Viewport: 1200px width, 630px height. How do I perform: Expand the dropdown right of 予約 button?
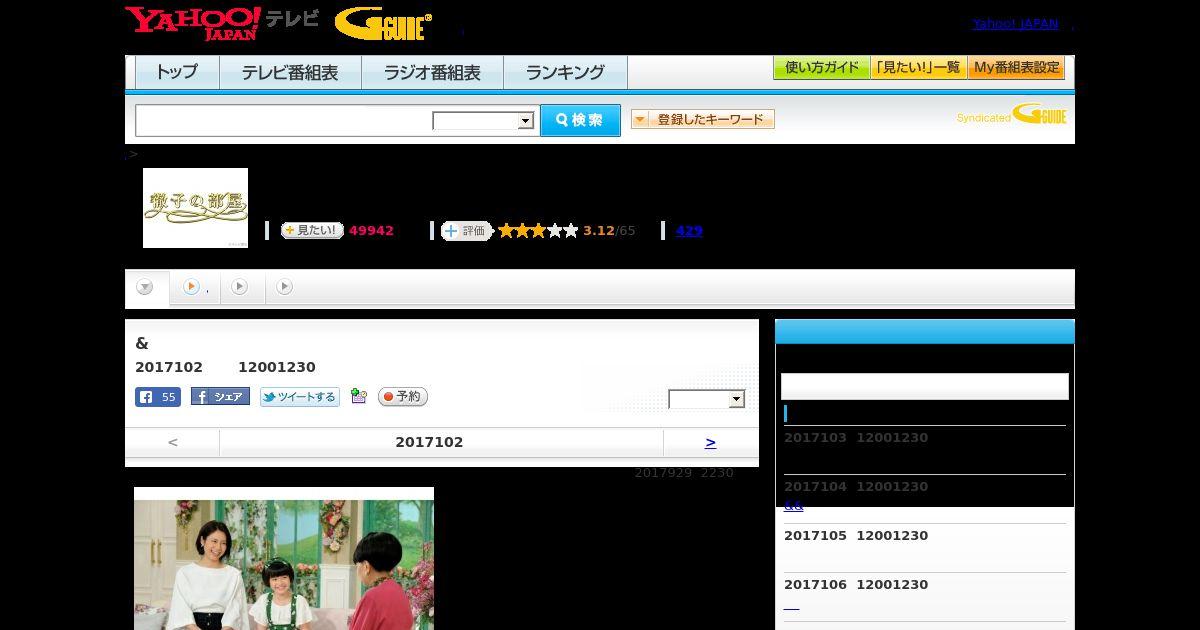[707, 399]
